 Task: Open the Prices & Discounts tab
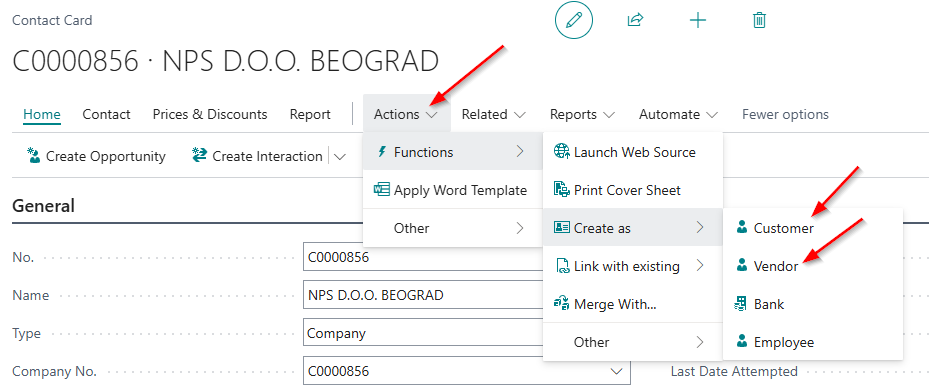pos(210,114)
